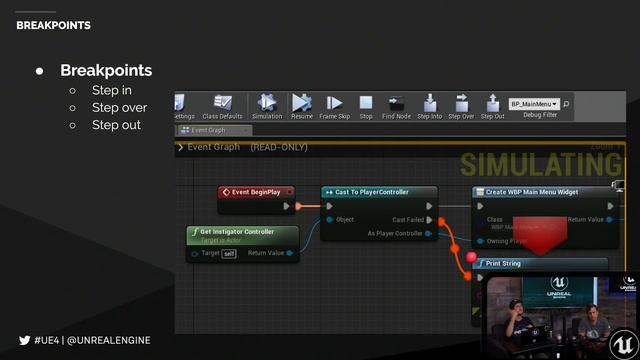Click the Target self input pin

coord(195,254)
